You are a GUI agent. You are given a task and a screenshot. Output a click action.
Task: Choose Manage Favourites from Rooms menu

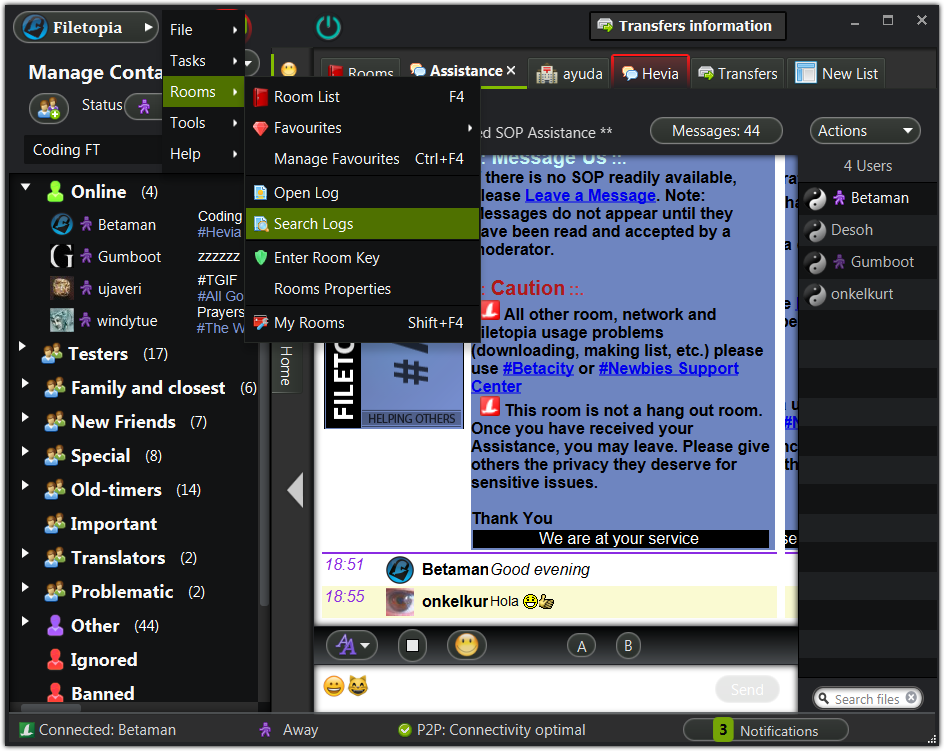click(x=362, y=159)
